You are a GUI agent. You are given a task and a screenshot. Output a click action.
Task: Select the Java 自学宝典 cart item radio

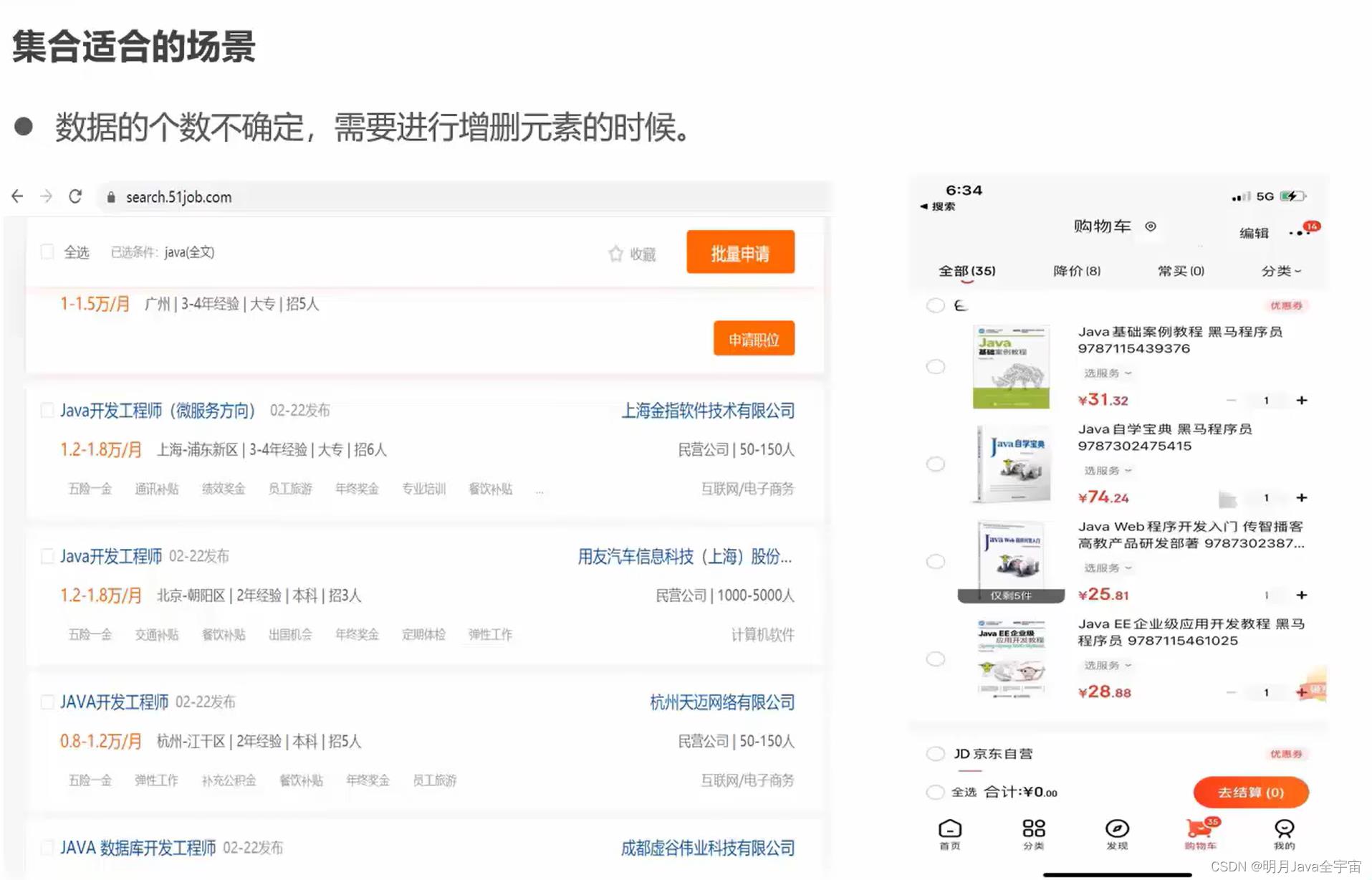(x=936, y=464)
